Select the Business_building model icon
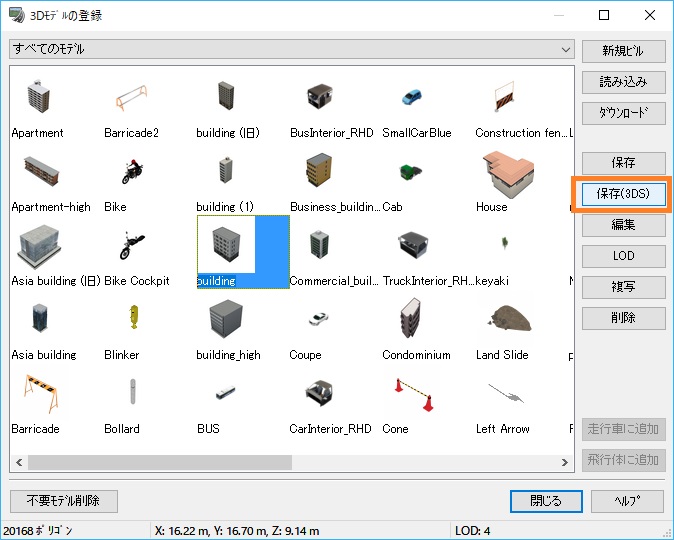Screen dimensions: 674x540 coord(319,170)
